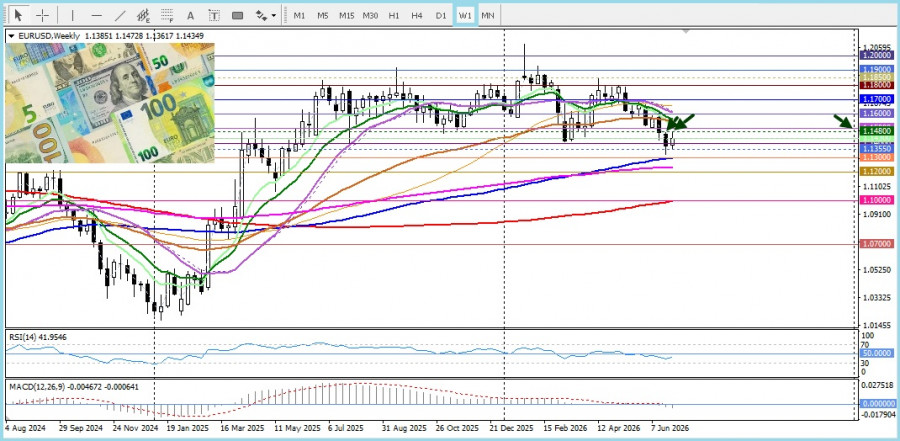Select the trendline drawing tool
The width and height of the screenshot is (900, 441).
[x=120, y=16]
